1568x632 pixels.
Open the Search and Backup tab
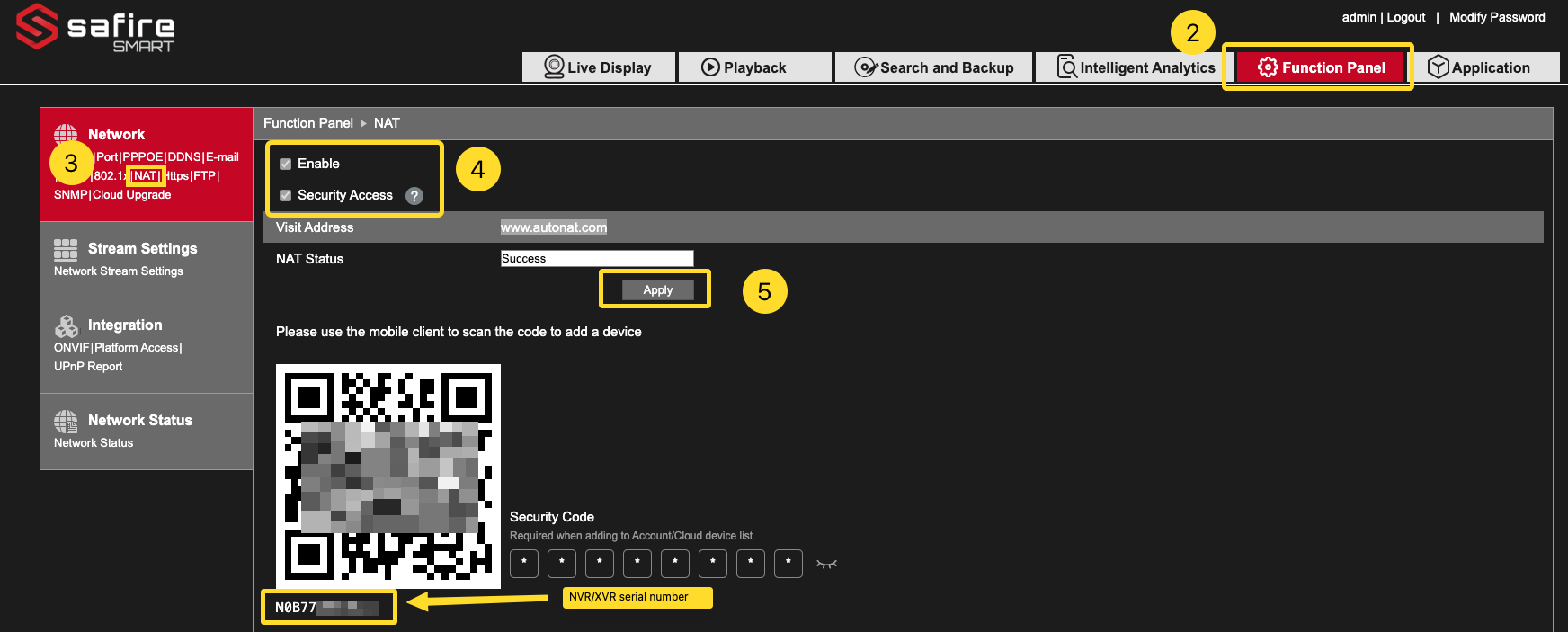[x=933, y=67]
